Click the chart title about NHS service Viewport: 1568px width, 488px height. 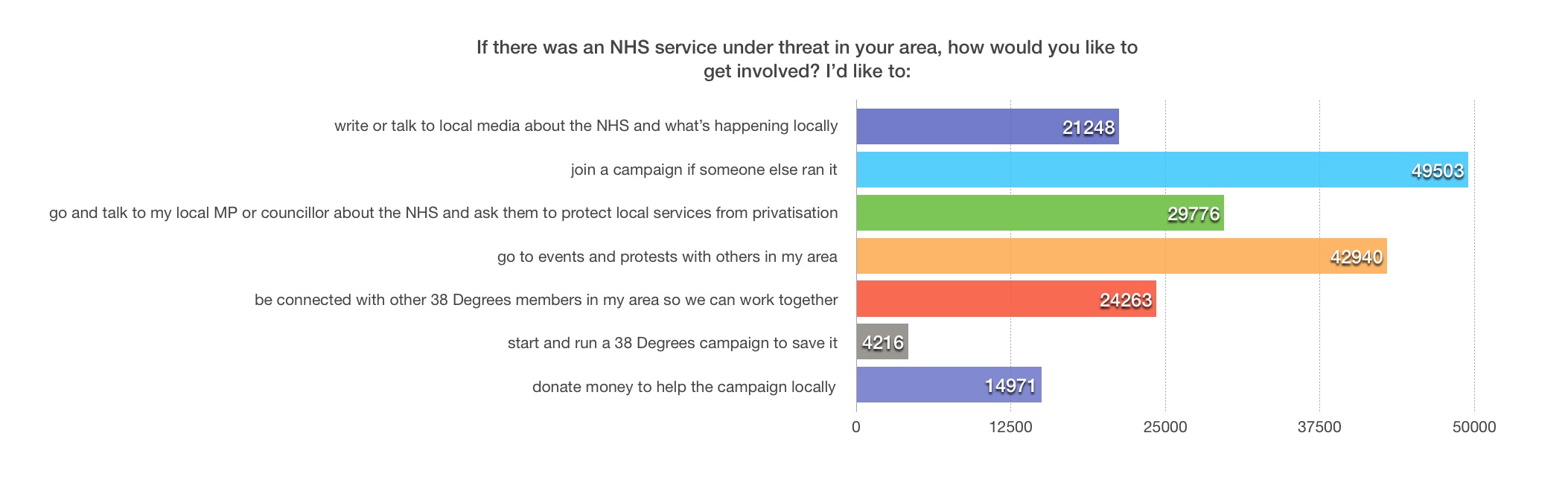click(x=807, y=60)
